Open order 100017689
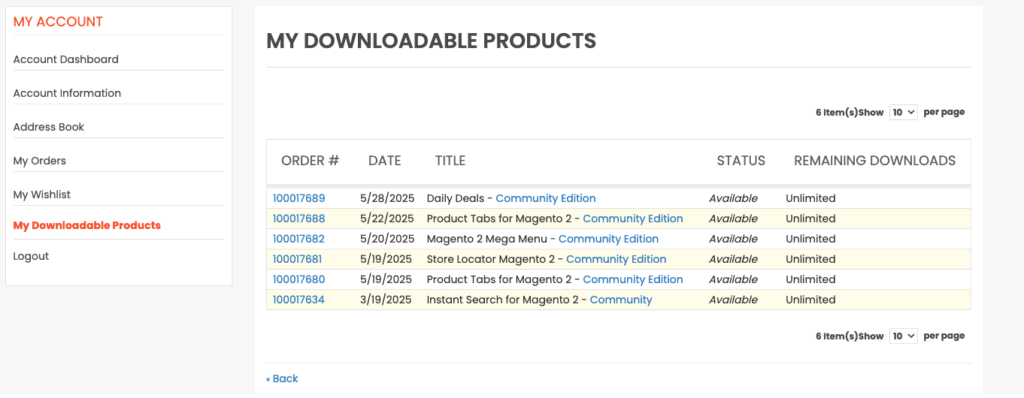The height and width of the screenshot is (398, 1024). click(x=298, y=198)
